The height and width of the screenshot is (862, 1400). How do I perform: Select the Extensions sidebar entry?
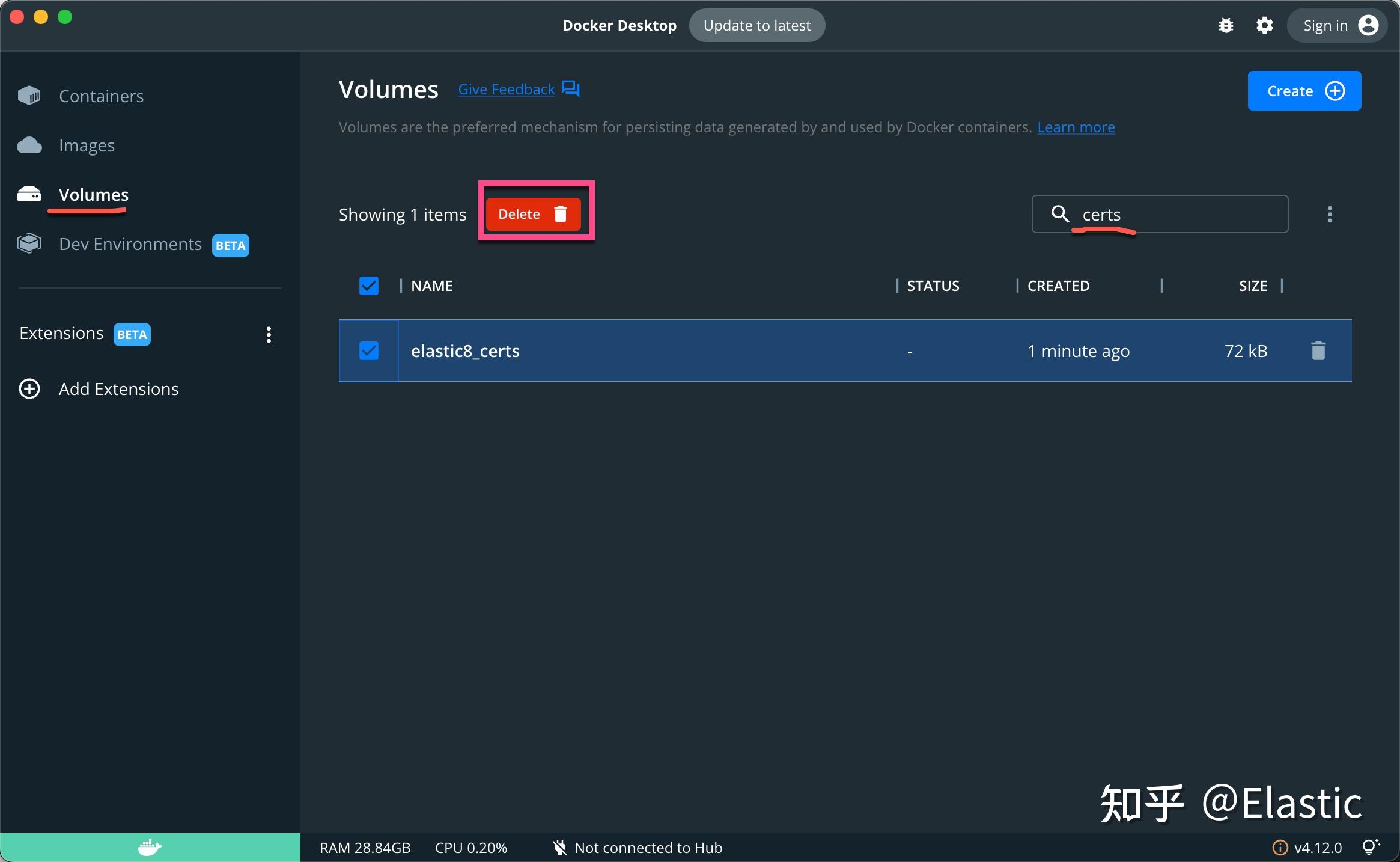point(61,332)
